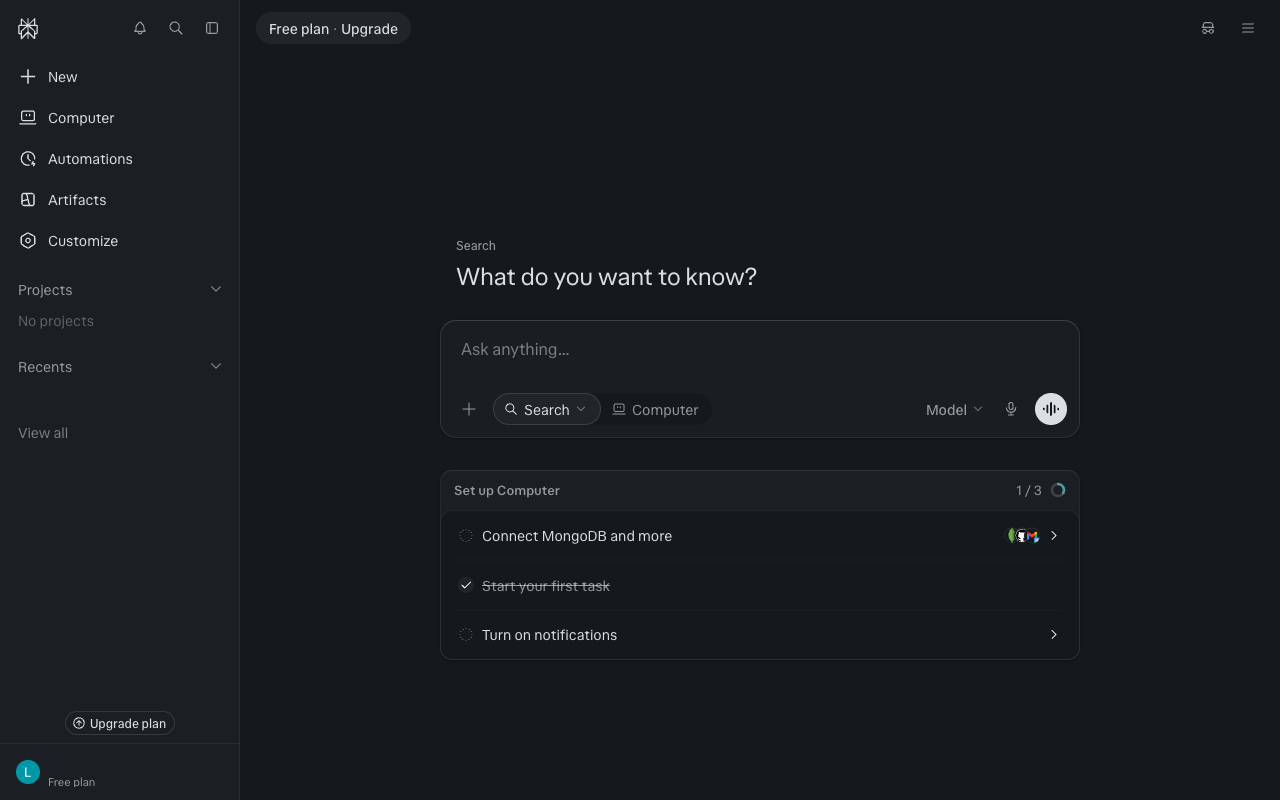Click the Perplexity logo icon
The width and height of the screenshot is (1280, 800).
pos(28,29)
